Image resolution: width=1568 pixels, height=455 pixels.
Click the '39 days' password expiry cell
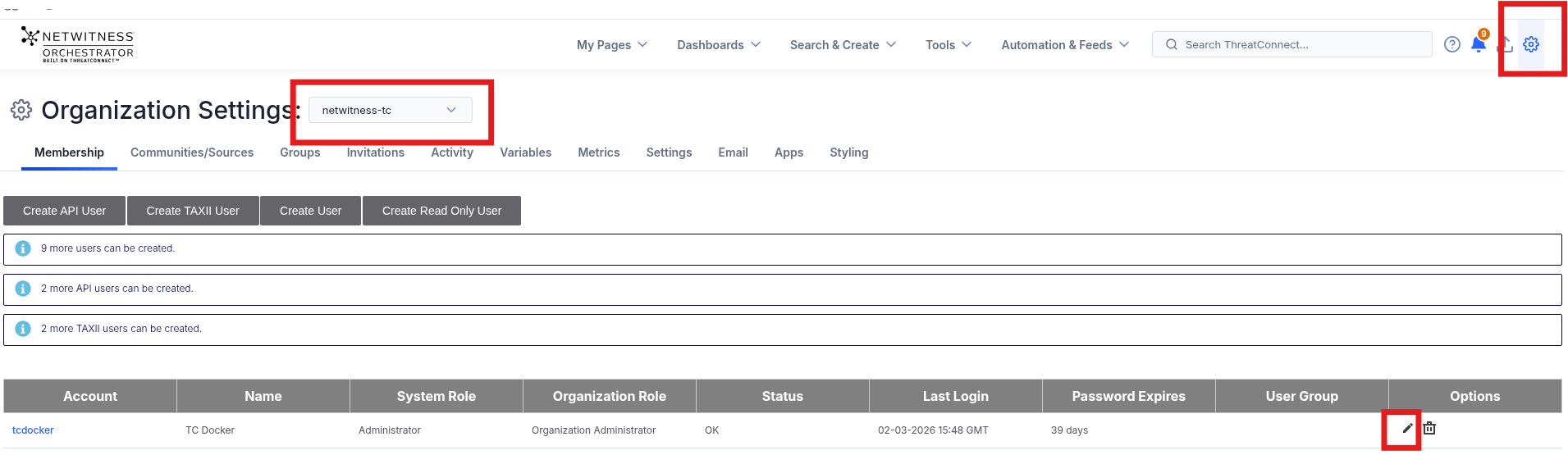tap(1070, 430)
